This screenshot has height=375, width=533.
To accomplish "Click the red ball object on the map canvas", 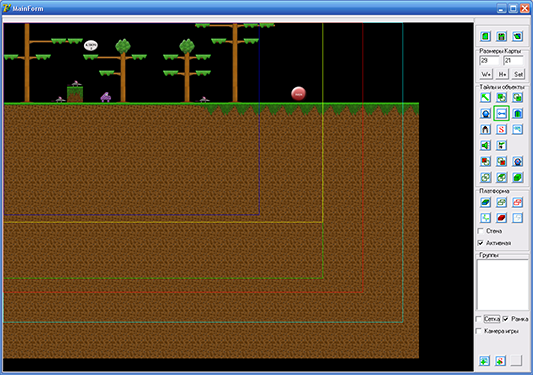I will 298,93.
